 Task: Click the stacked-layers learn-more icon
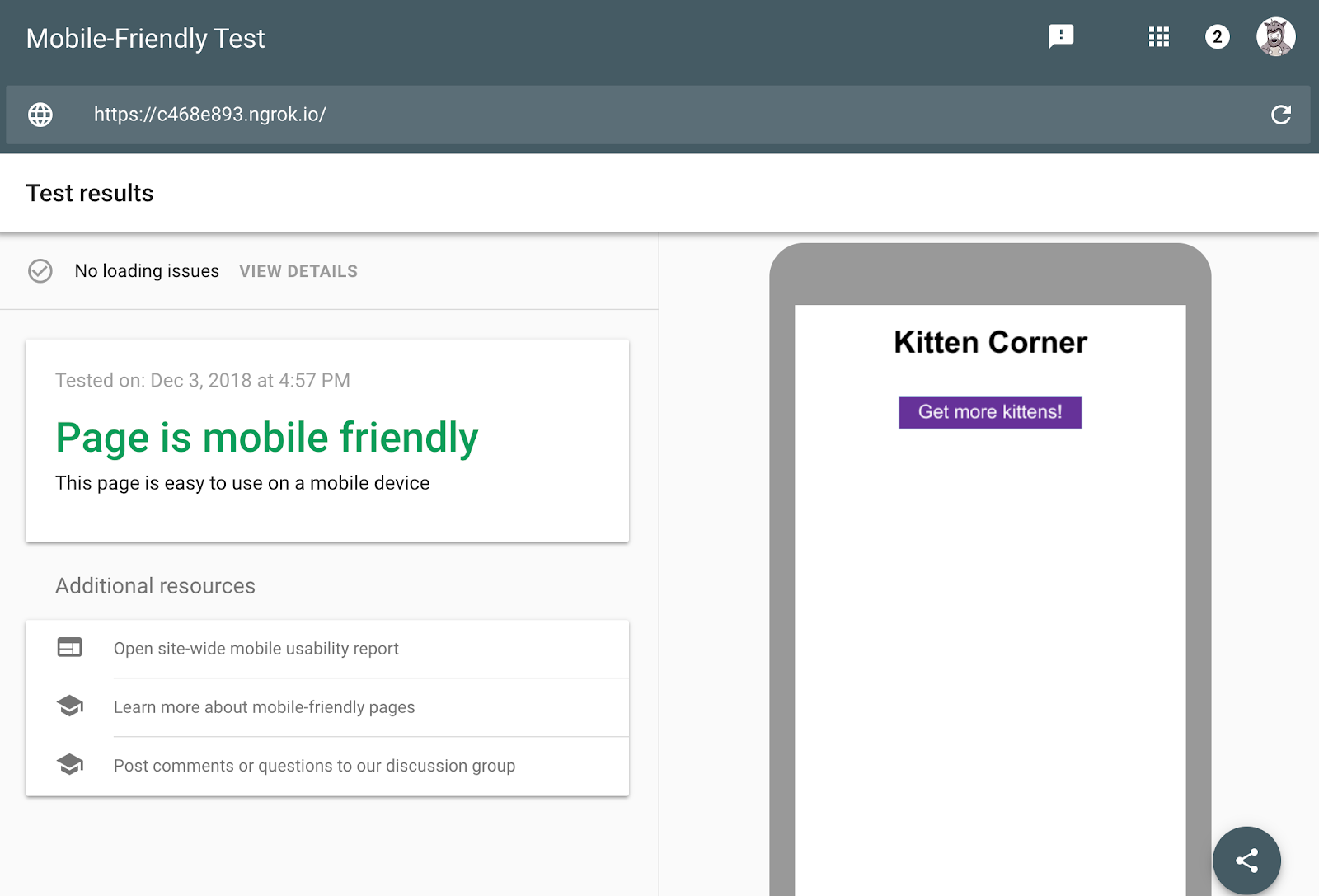click(x=69, y=706)
